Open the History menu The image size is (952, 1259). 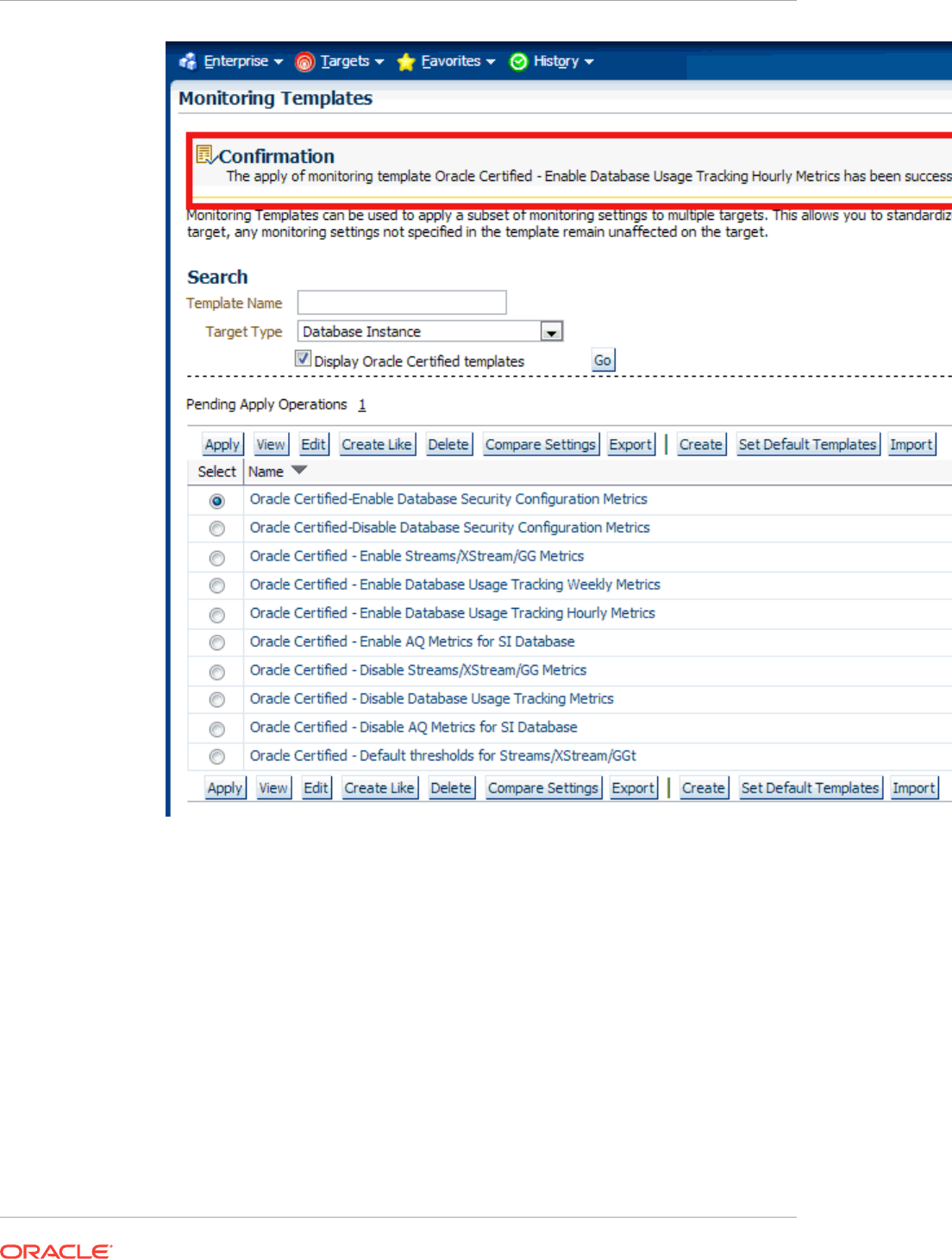point(563,61)
